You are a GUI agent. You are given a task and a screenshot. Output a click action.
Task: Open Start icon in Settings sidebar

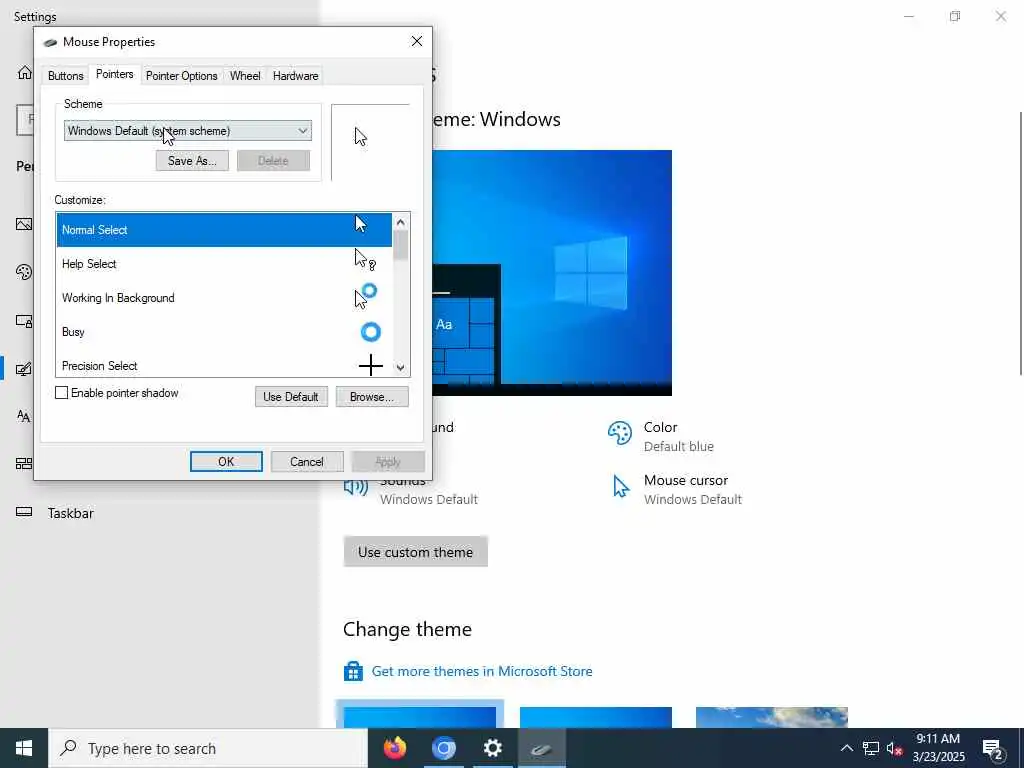pos(24,464)
